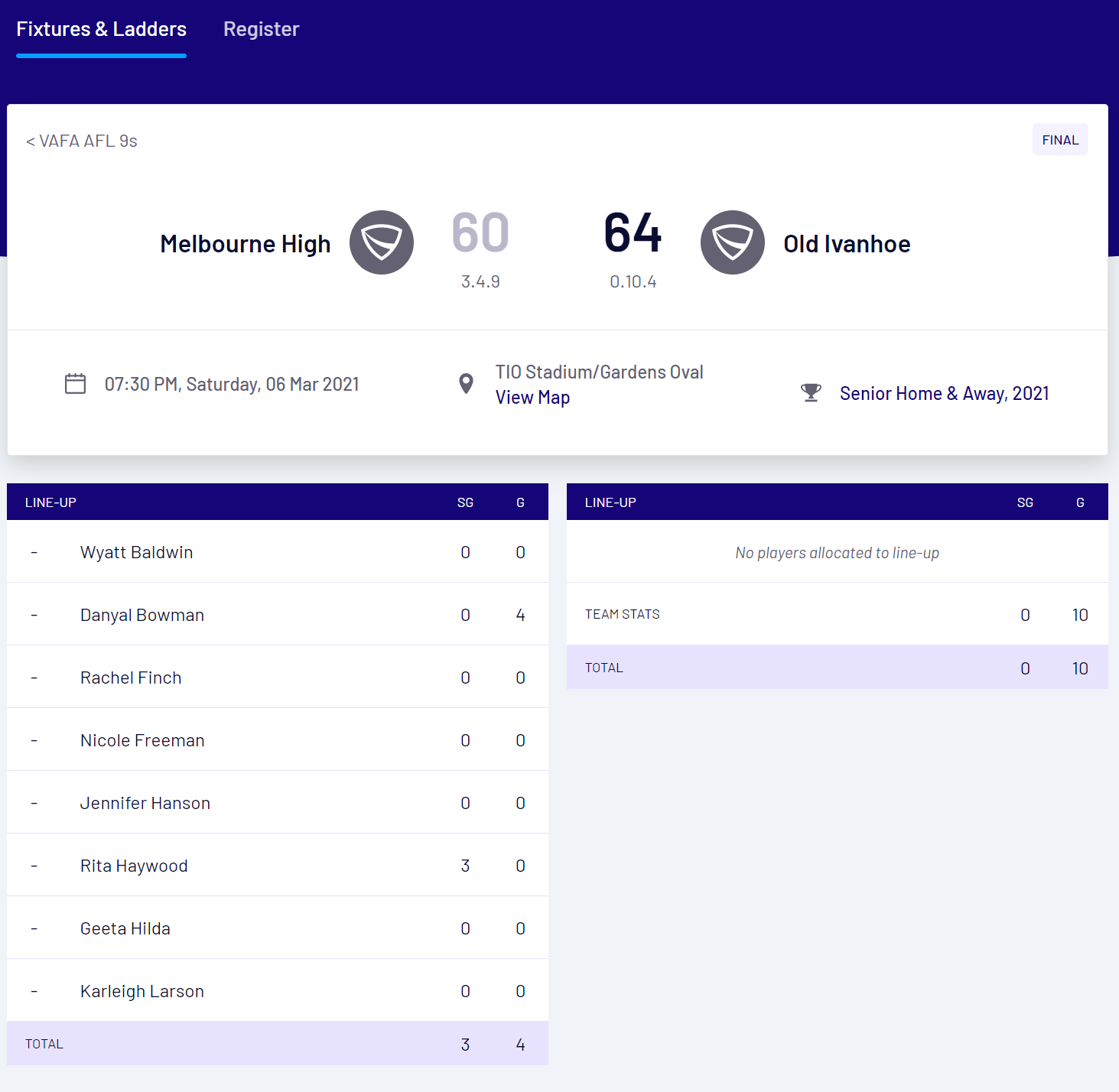Switch to the Register tab
Screen dimensions: 1119x1092
pyautogui.click(x=261, y=29)
